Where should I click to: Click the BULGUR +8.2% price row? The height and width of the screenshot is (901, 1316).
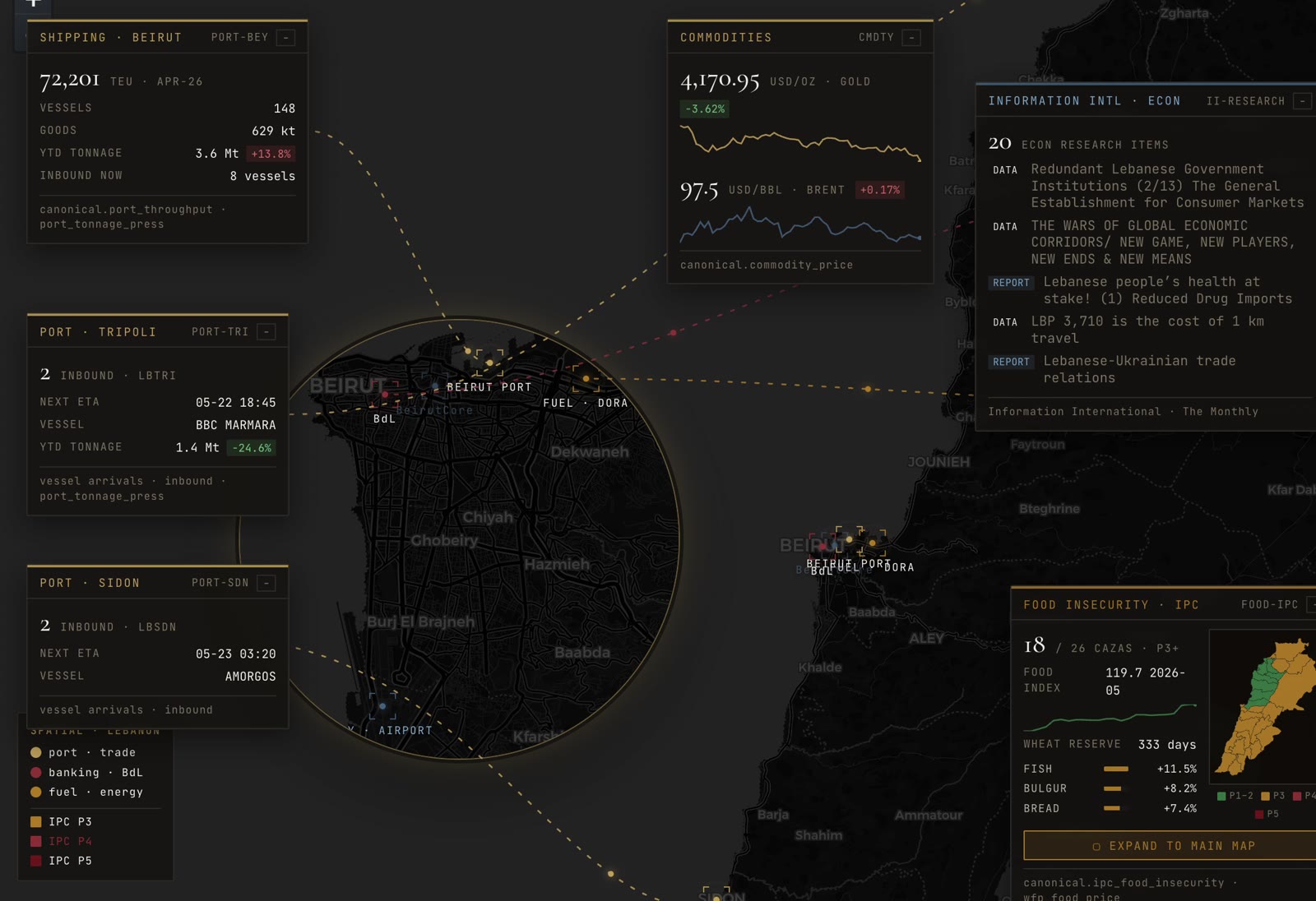tap(1110, 788)
